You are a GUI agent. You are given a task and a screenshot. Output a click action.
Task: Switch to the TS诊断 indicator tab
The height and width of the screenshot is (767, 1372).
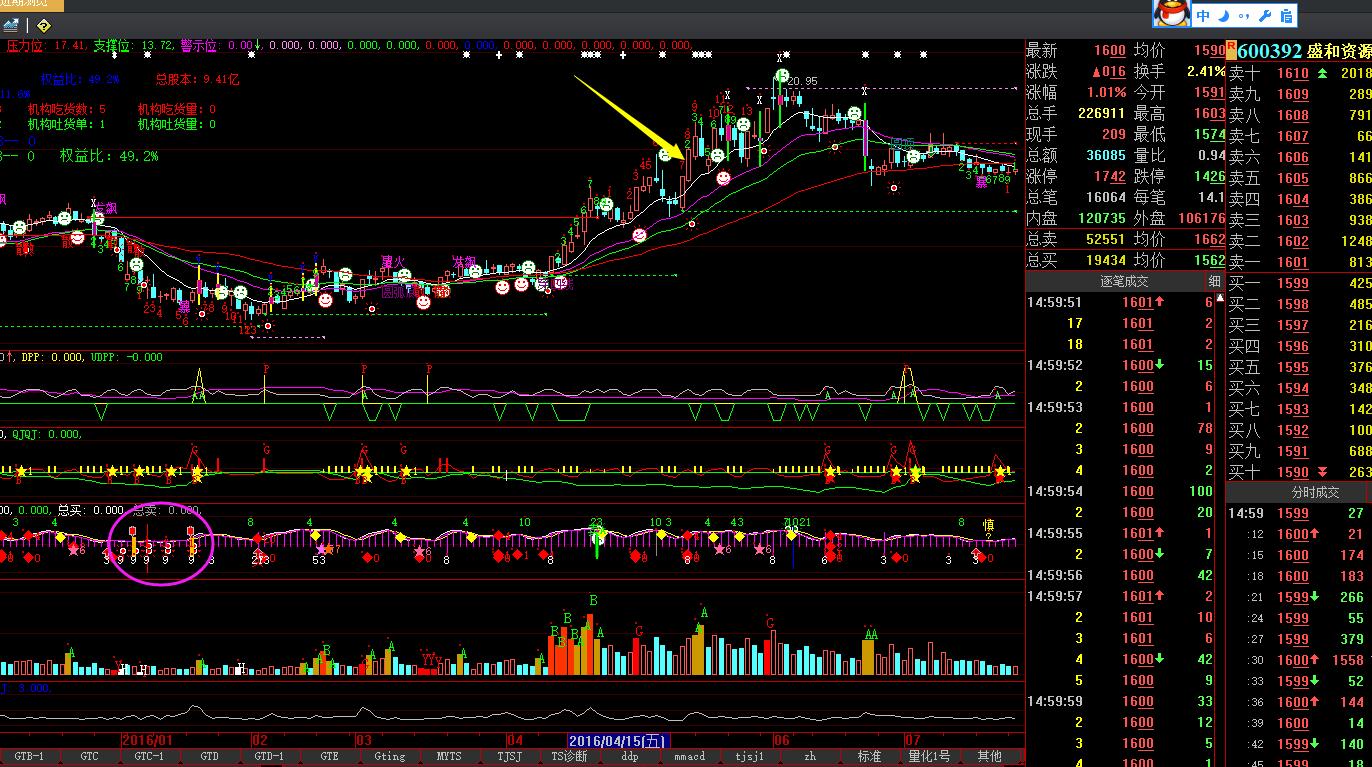[569, 757]
